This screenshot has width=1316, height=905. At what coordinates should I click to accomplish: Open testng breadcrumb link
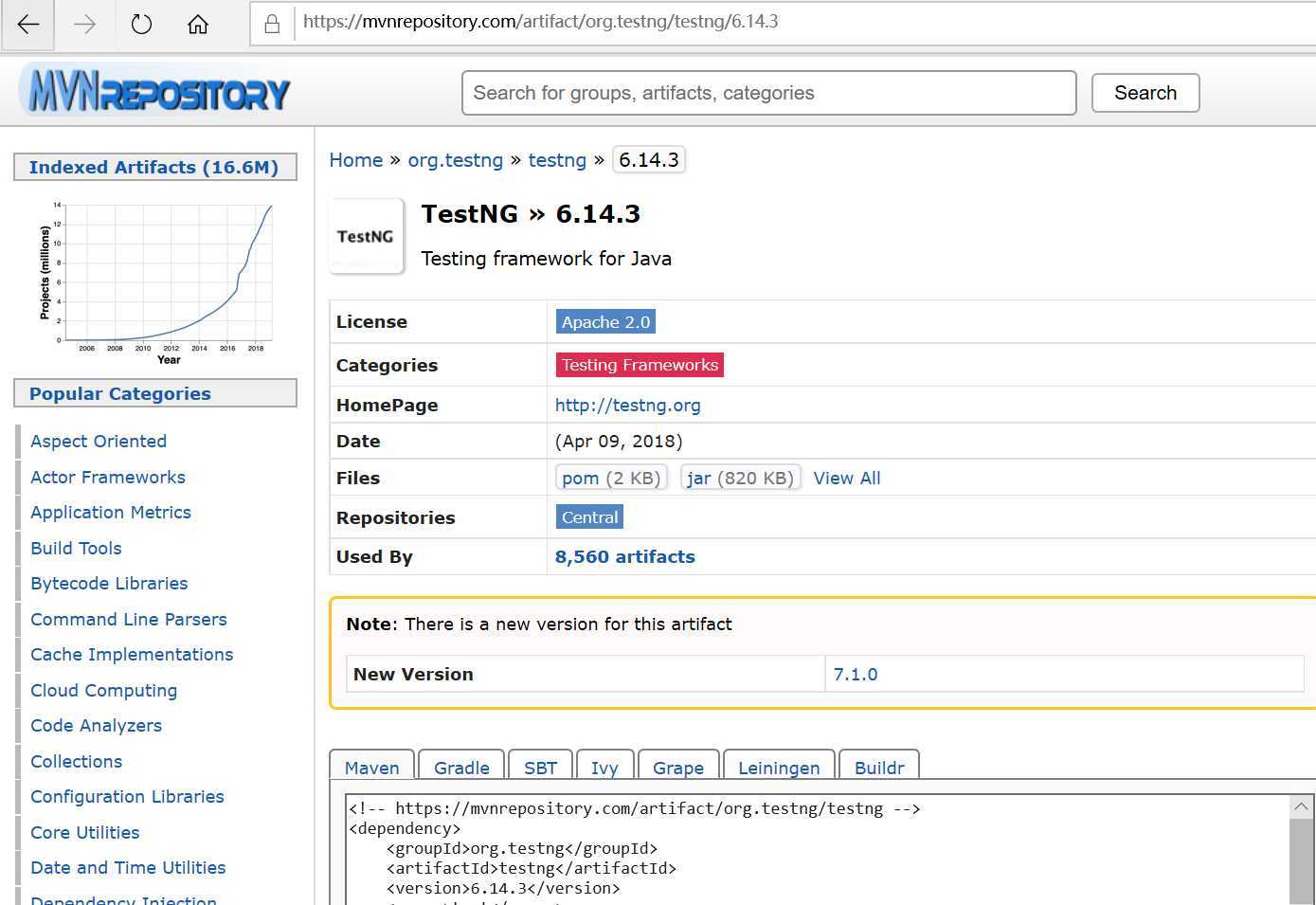(557, 160)
